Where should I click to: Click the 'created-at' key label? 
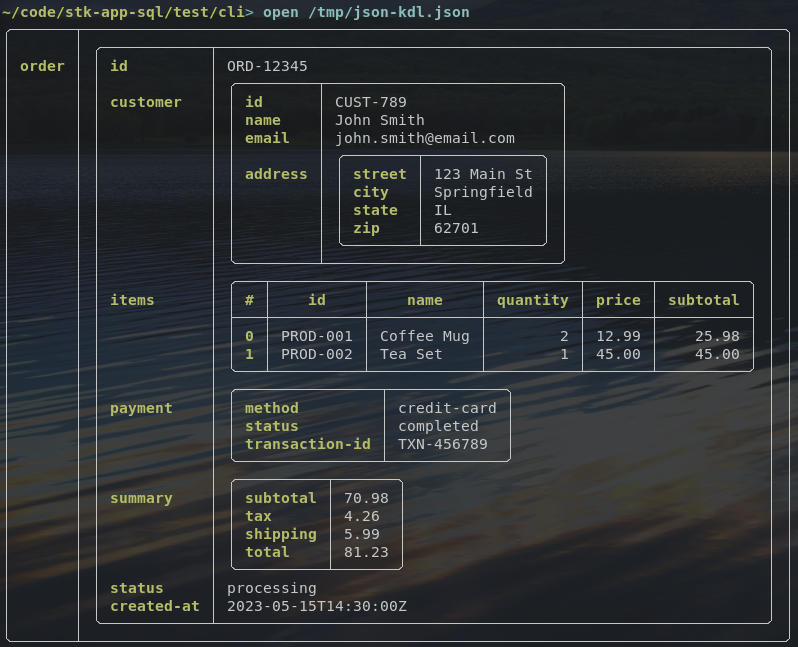[x=155, y=606]
